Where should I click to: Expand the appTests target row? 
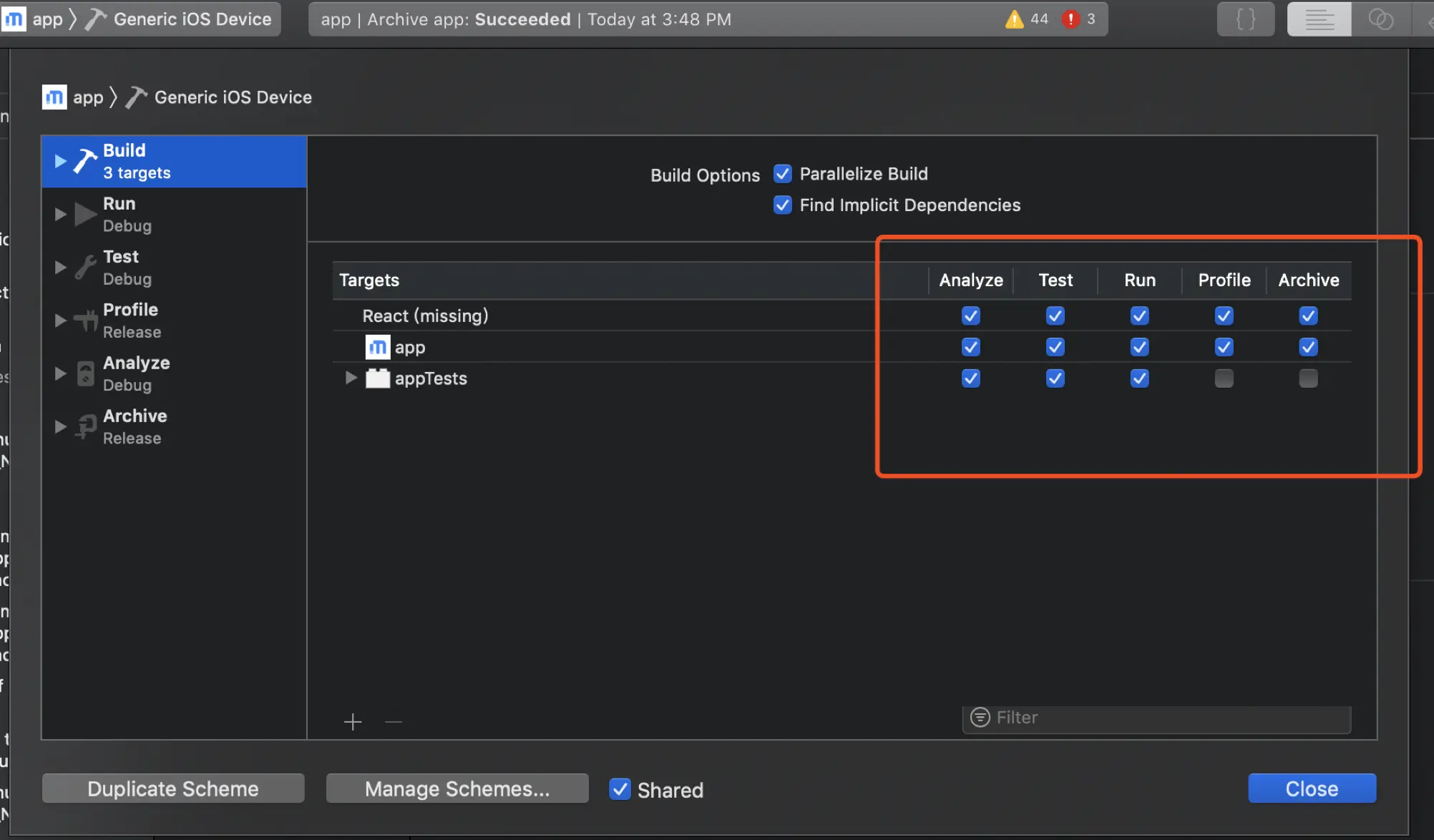click(x=351, y=378)
